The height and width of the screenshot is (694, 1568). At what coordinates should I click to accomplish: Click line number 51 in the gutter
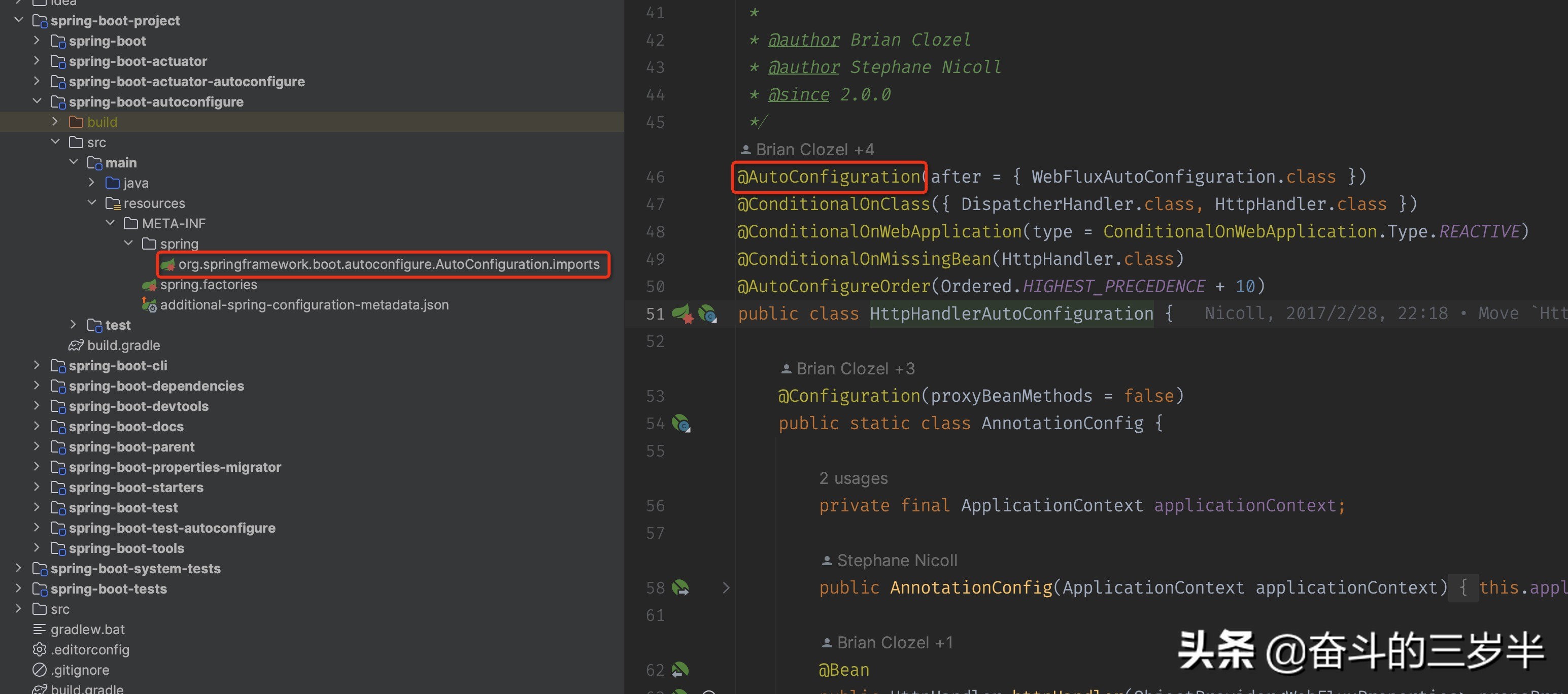(x=655, y=314)
